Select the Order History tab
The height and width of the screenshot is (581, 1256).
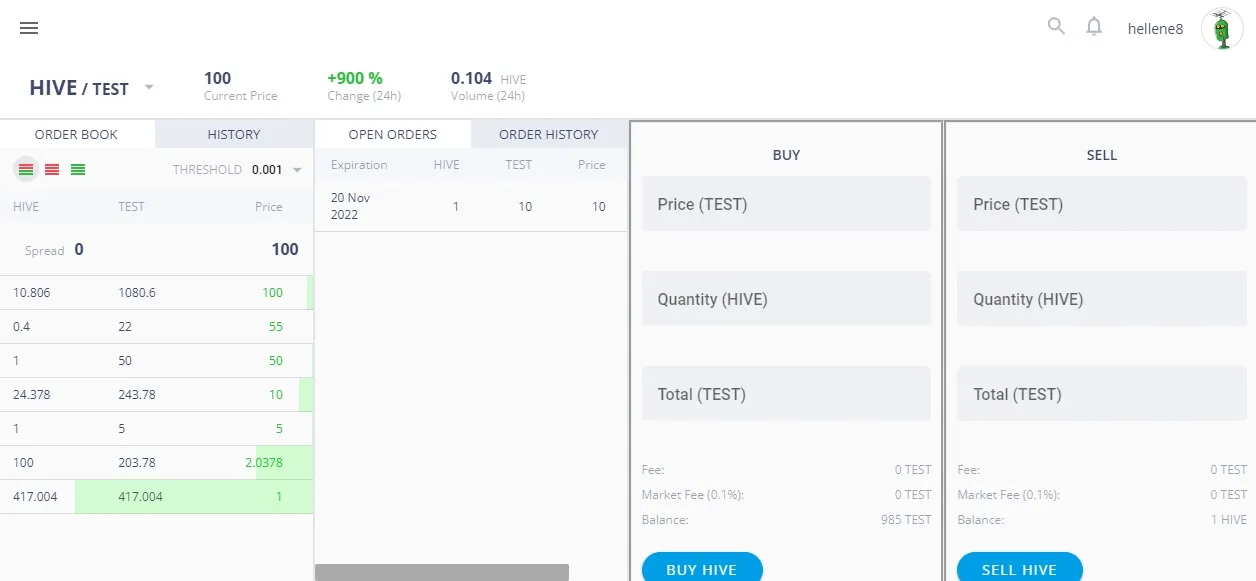coord(549,134)
